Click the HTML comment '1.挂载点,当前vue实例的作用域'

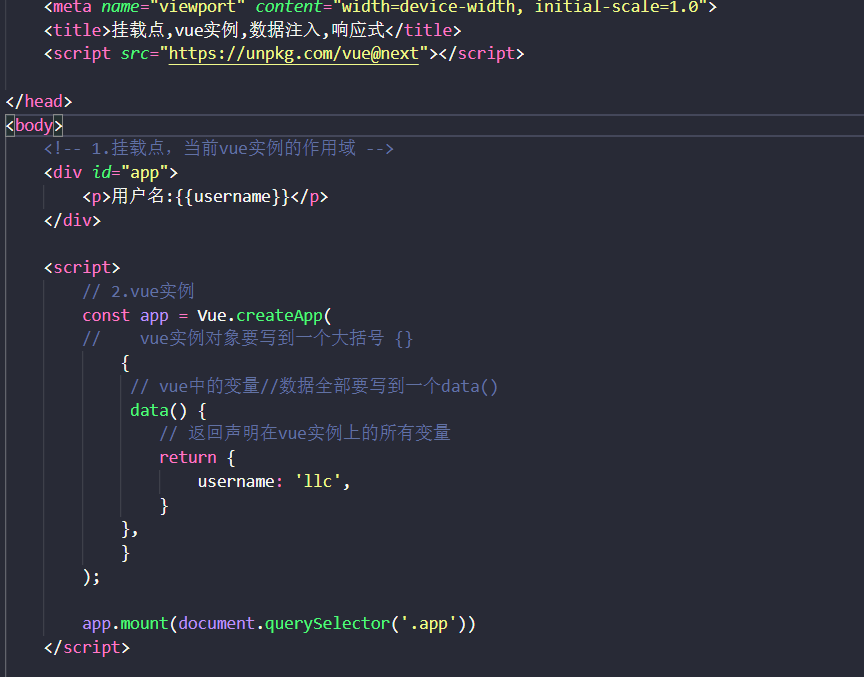pos(219,148)
